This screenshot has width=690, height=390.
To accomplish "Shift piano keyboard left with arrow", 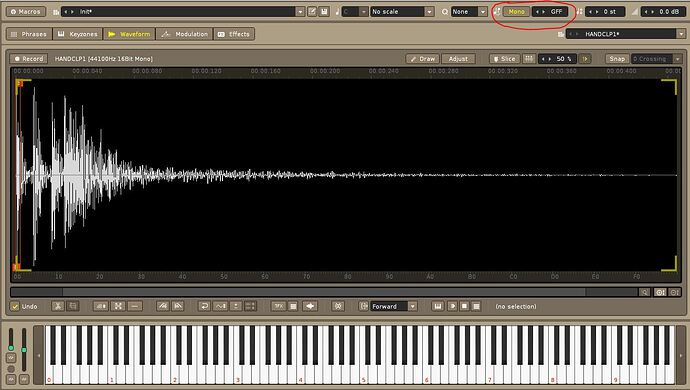I will [38, 355].
